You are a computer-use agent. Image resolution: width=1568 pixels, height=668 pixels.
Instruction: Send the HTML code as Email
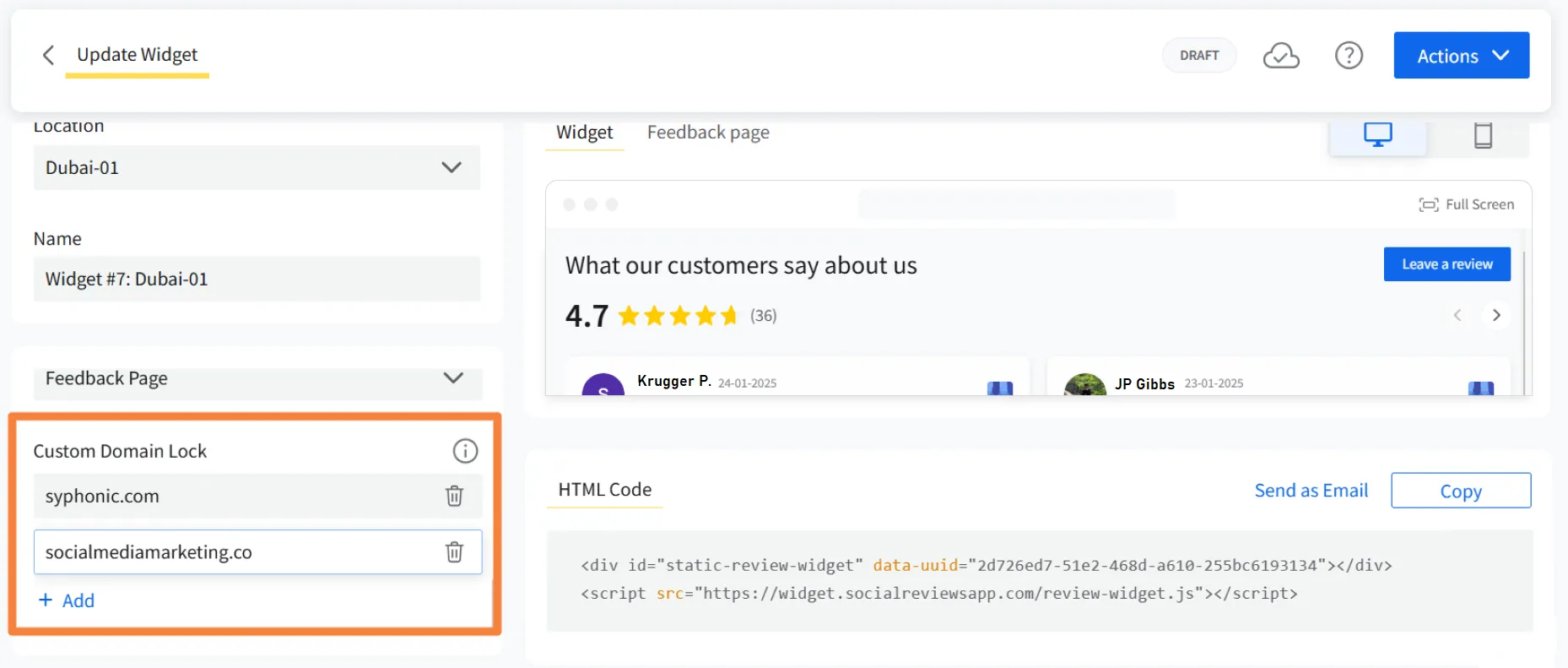click(x=1311, y=491)
